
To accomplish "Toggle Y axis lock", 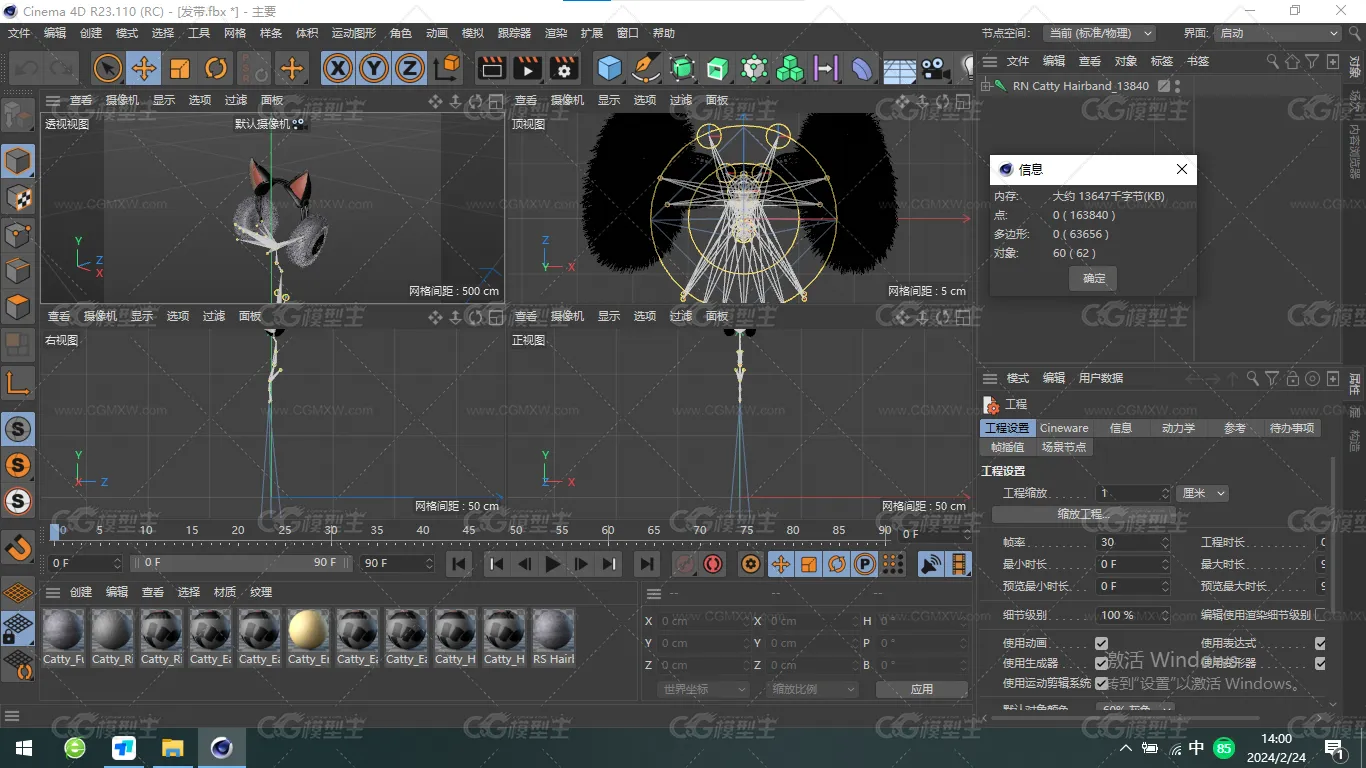I will 374,68.
